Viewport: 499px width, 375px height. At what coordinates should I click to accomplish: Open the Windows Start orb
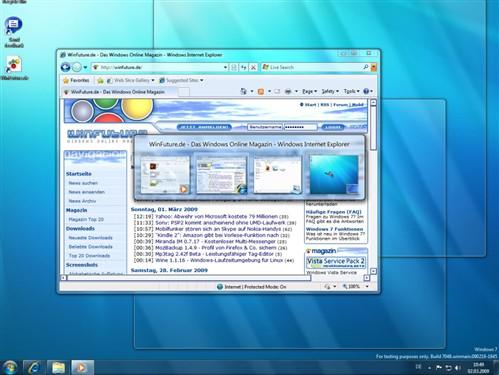tap(9, 367)
